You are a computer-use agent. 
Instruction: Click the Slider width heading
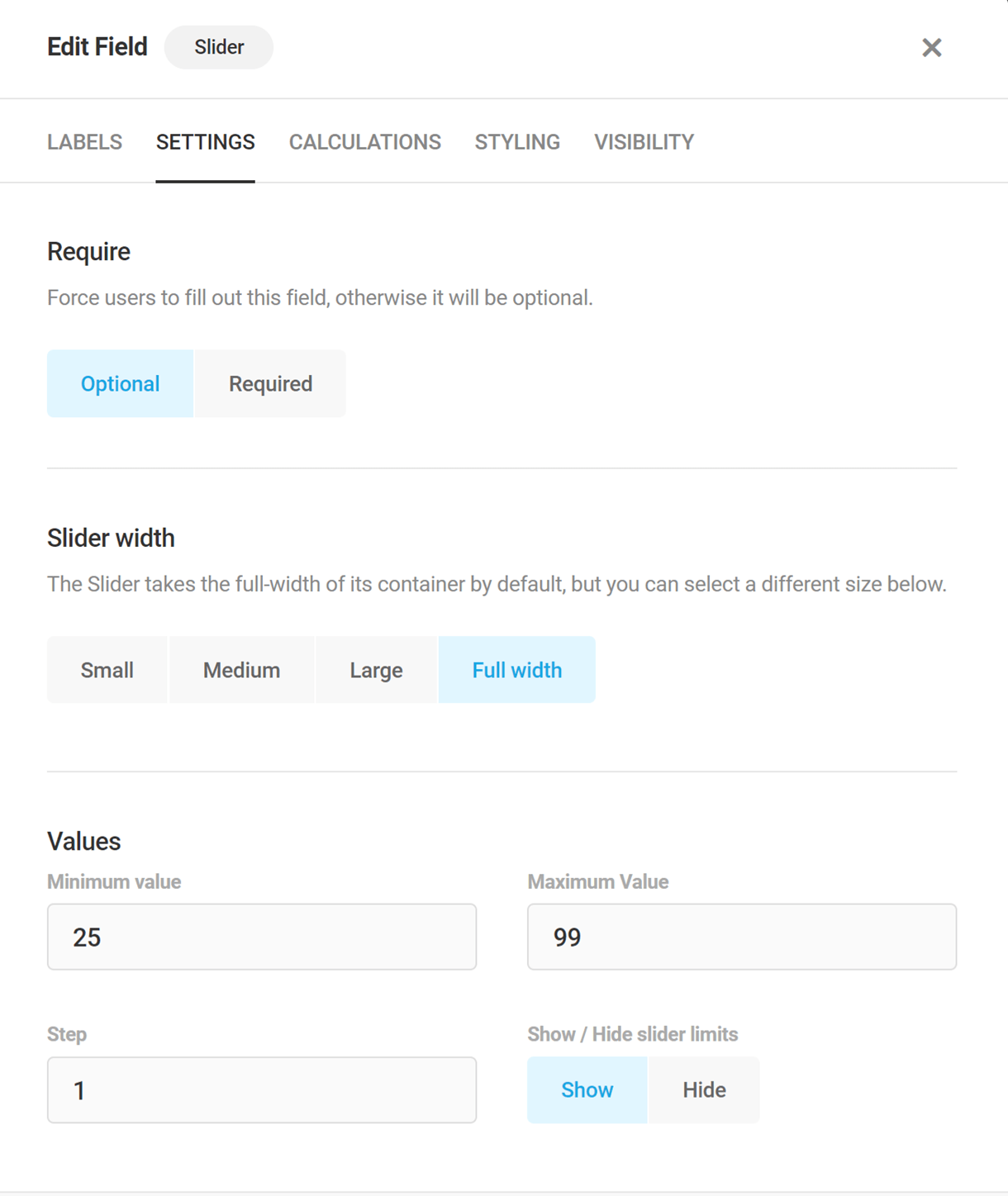coord(111,538)
